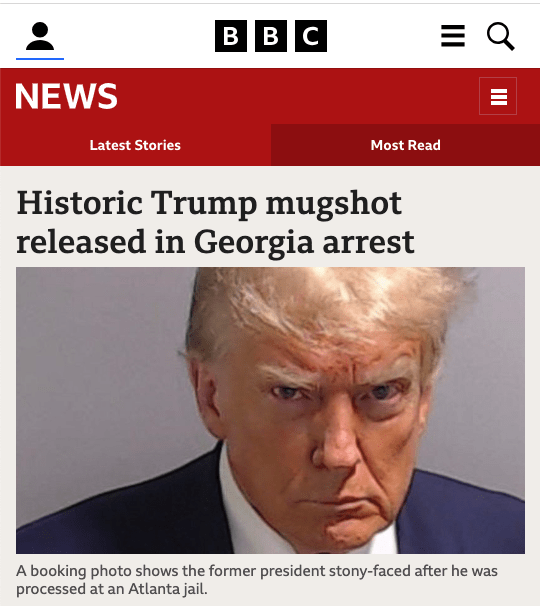Click the word Georgia in headline
Viewport: 540px width, 606px height.
pos(254,243)
